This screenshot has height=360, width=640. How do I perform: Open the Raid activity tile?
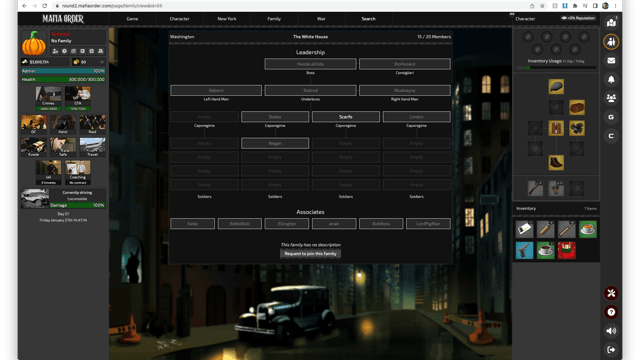click(x=92, y=124)
